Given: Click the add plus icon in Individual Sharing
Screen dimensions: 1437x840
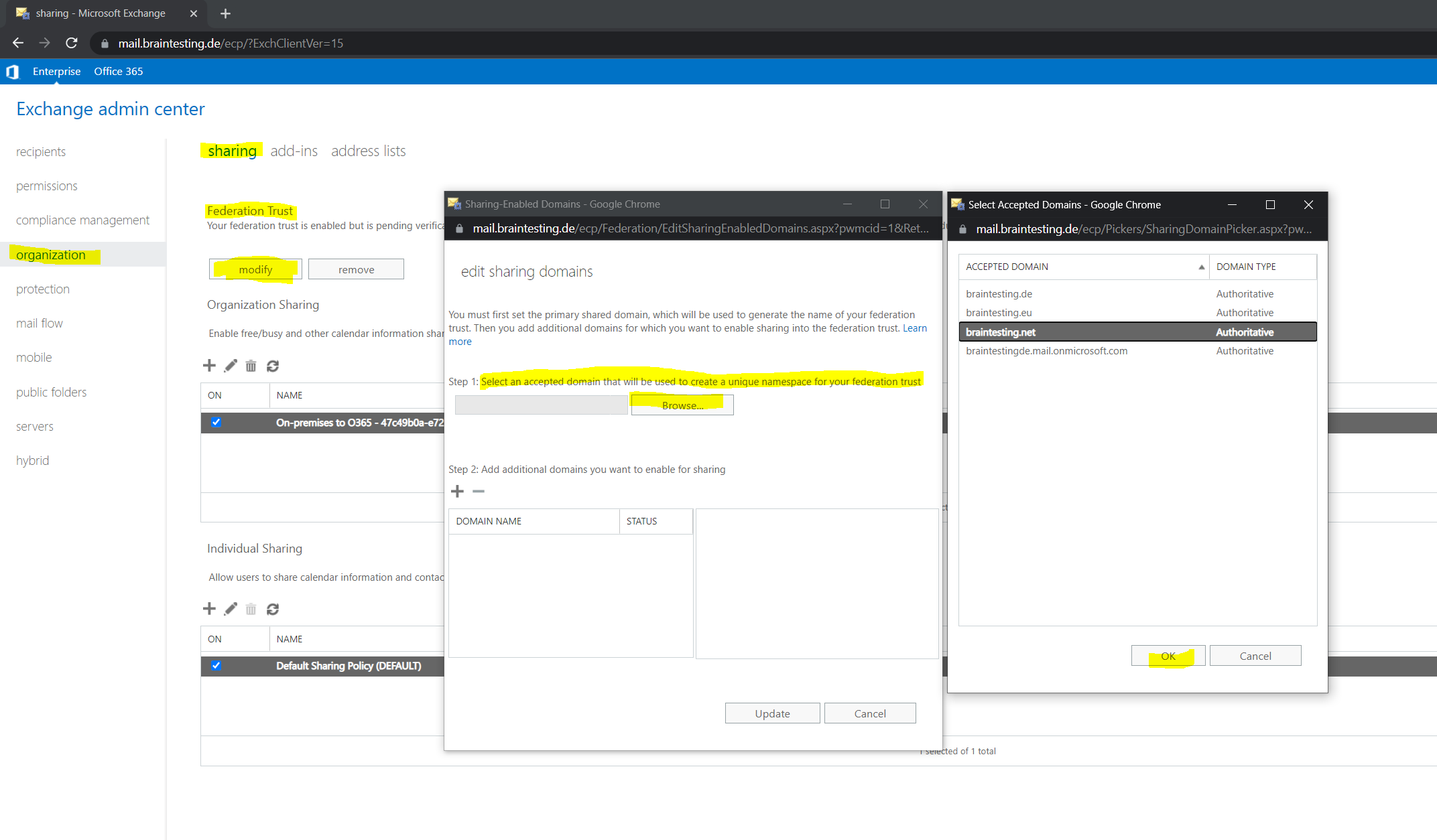Looking at the screenshot, I should point(209,607).
